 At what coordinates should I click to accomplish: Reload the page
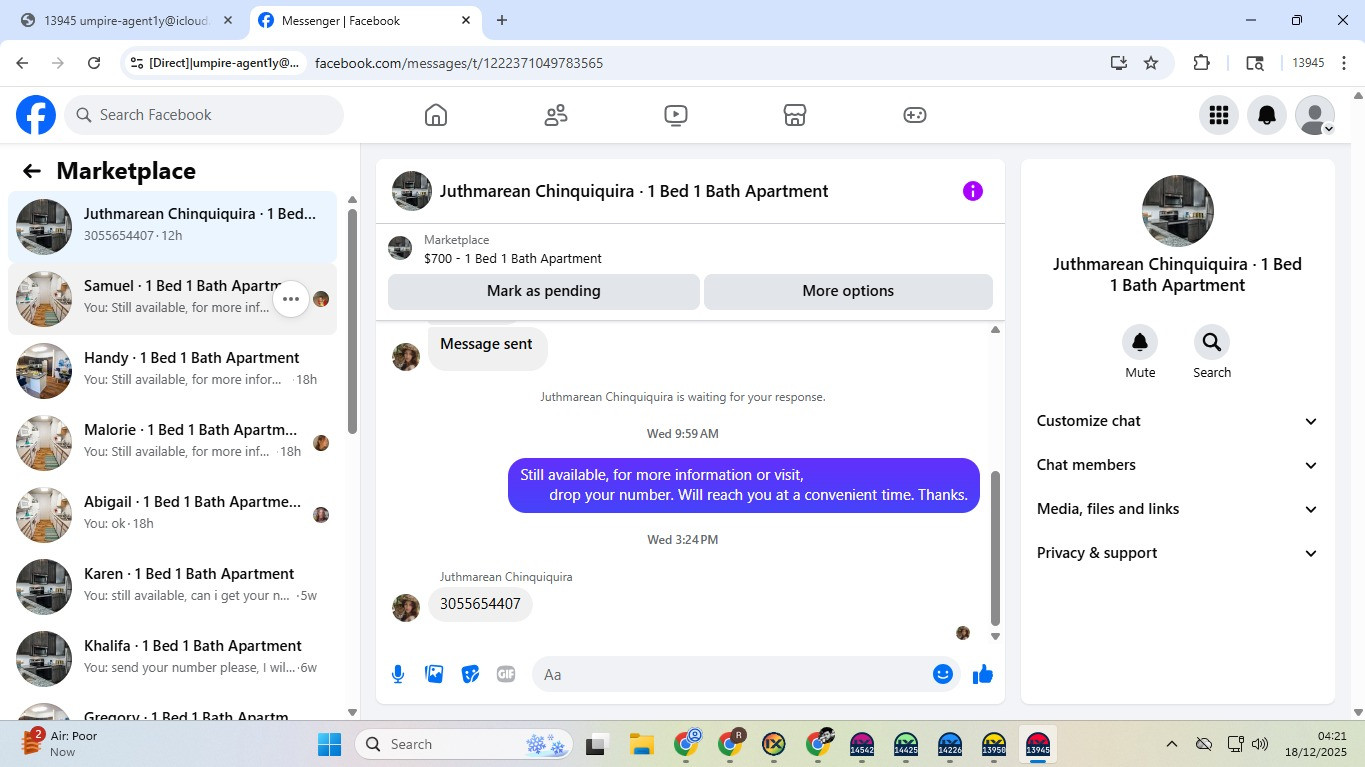(94, 63)
